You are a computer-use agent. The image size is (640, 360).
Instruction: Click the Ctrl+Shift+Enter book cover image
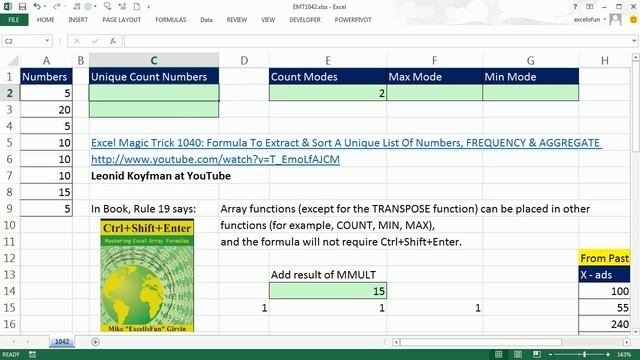(x=147, y=276)
